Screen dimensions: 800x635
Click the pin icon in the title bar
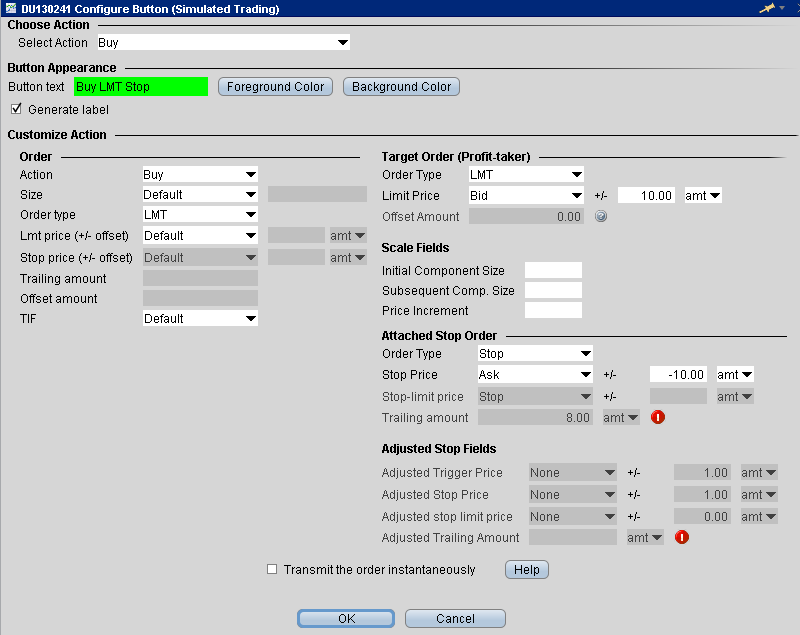click(x=768, y=8)
